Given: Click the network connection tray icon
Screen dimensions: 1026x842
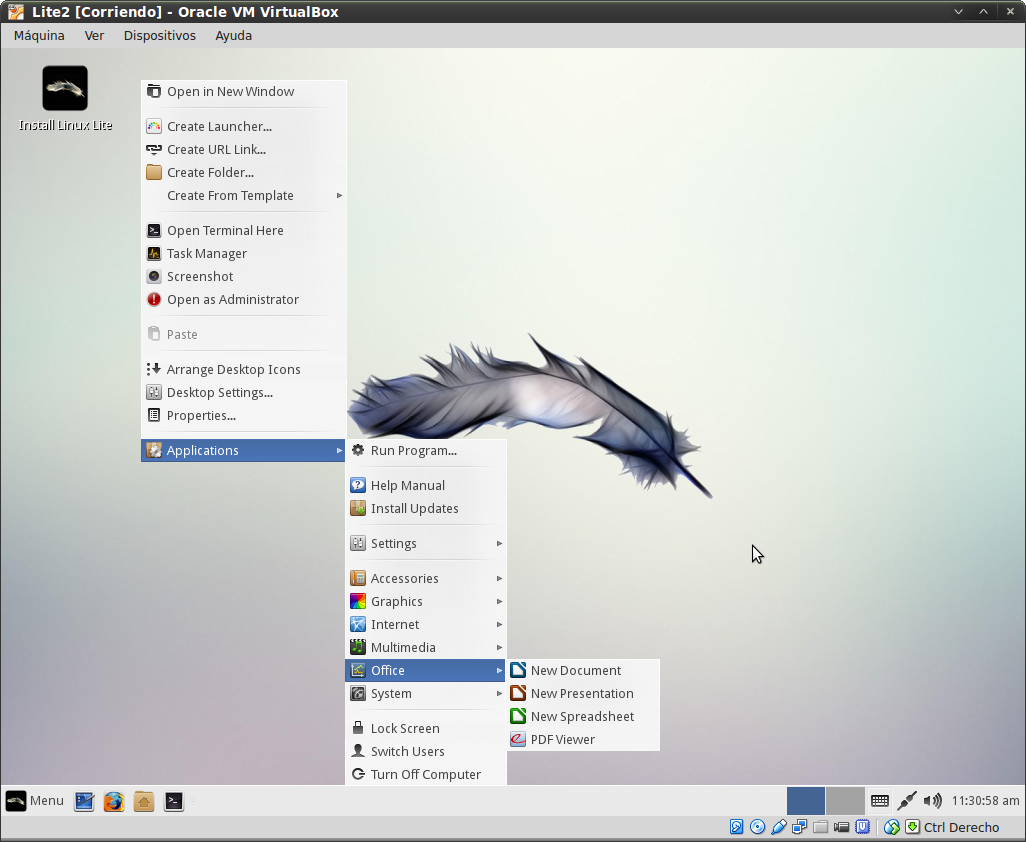Looking at the screenshot, I should (907, 801).
